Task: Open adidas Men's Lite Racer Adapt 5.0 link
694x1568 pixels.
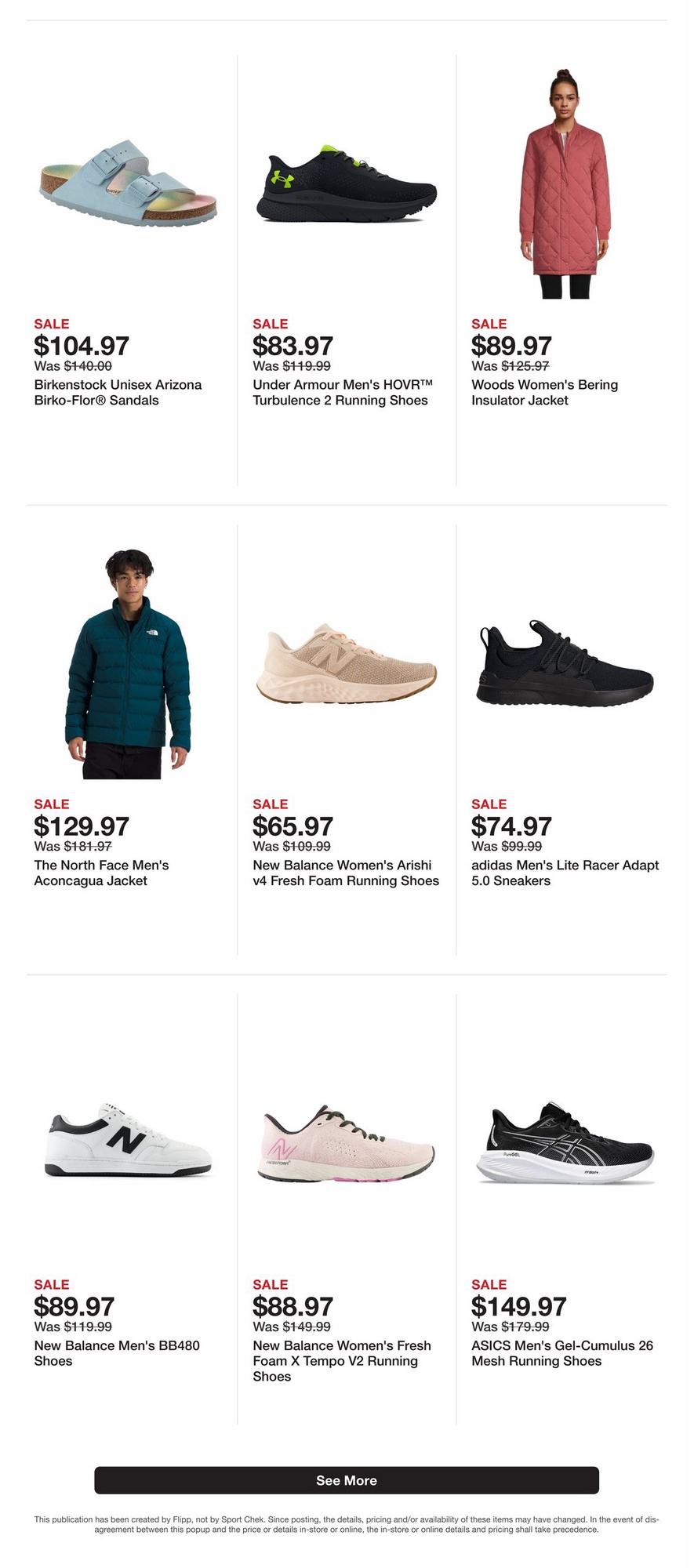Action: pos(565,873)
